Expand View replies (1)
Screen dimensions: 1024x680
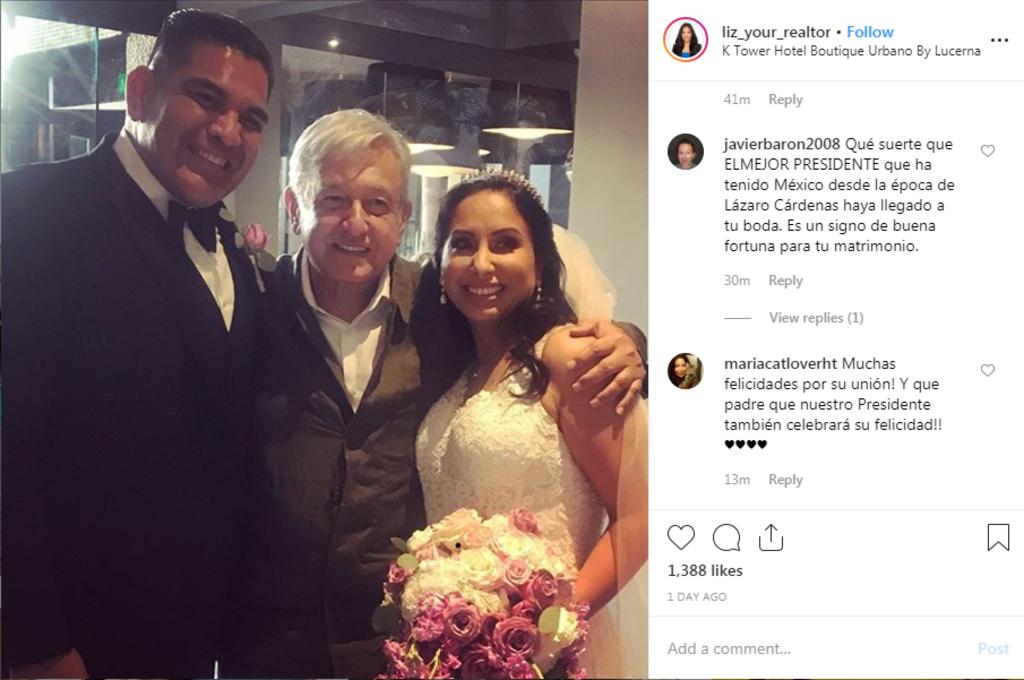coord(816,318)
